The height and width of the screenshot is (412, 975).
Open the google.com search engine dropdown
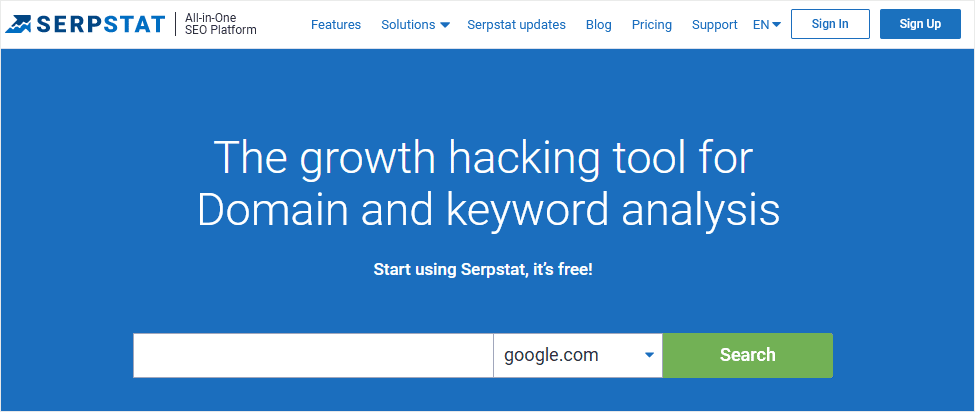click(577, 355)
